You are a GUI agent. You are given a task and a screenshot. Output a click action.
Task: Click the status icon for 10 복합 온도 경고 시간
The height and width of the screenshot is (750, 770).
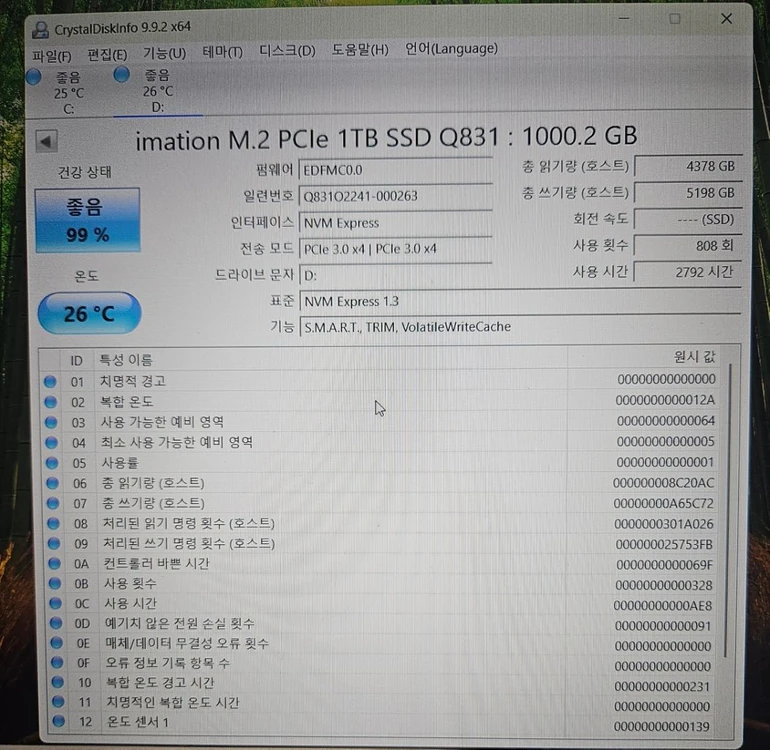click(57, 682)
